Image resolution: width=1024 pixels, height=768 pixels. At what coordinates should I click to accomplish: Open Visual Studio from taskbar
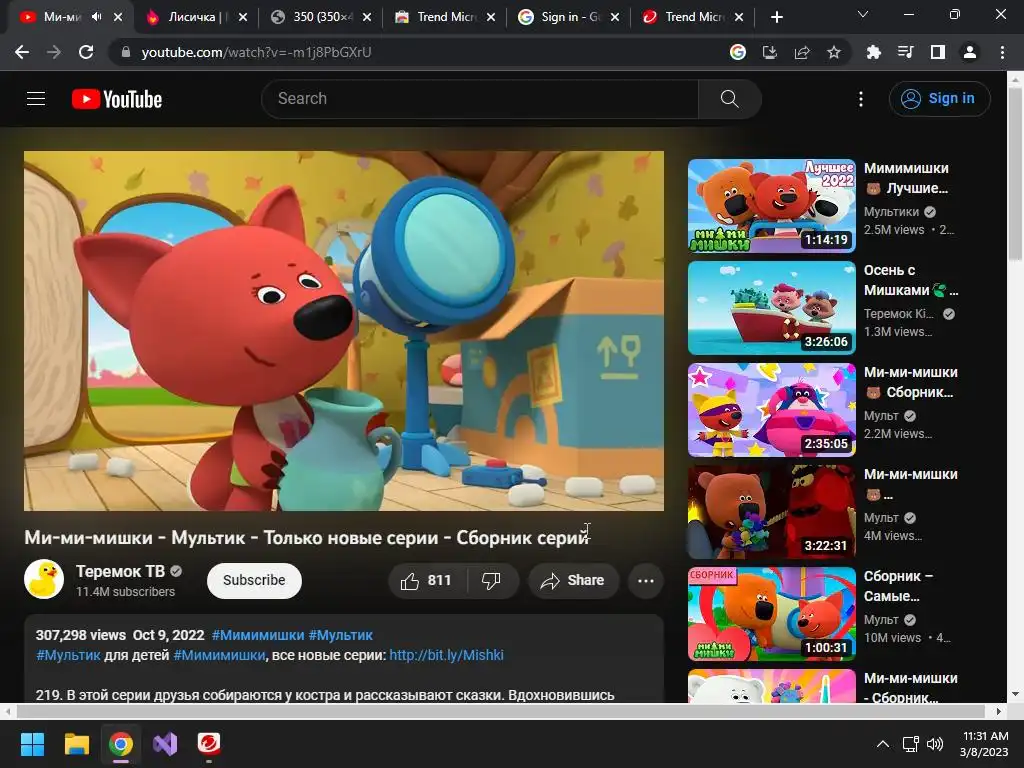[165, 744]
